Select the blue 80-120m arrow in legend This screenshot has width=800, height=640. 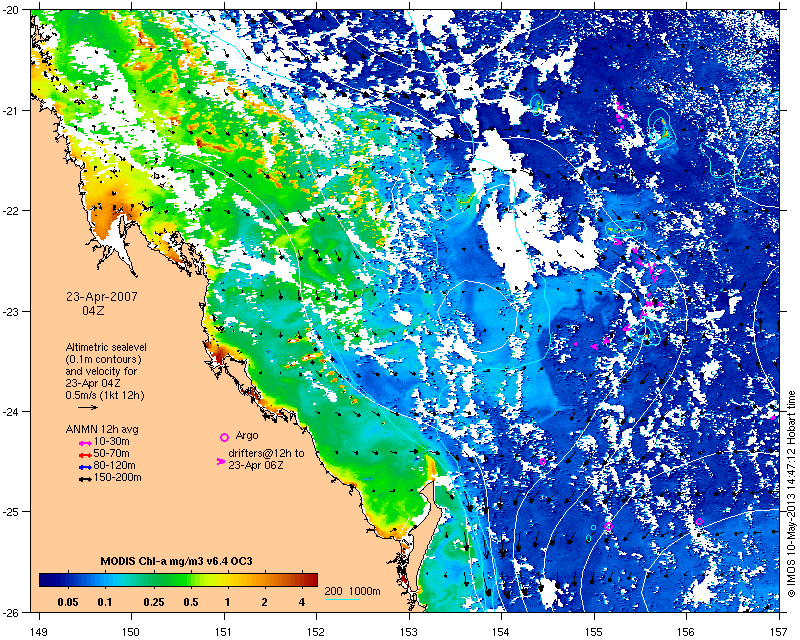click(x=85, y=467)
